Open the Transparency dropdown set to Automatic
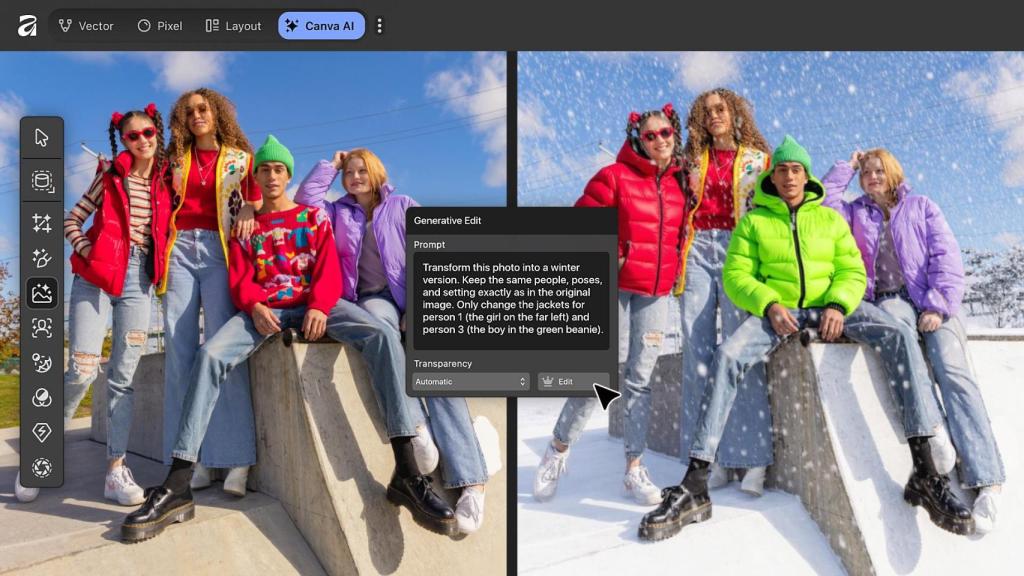The width and height of the screenshot is (1024, 576). pos(469,381)
